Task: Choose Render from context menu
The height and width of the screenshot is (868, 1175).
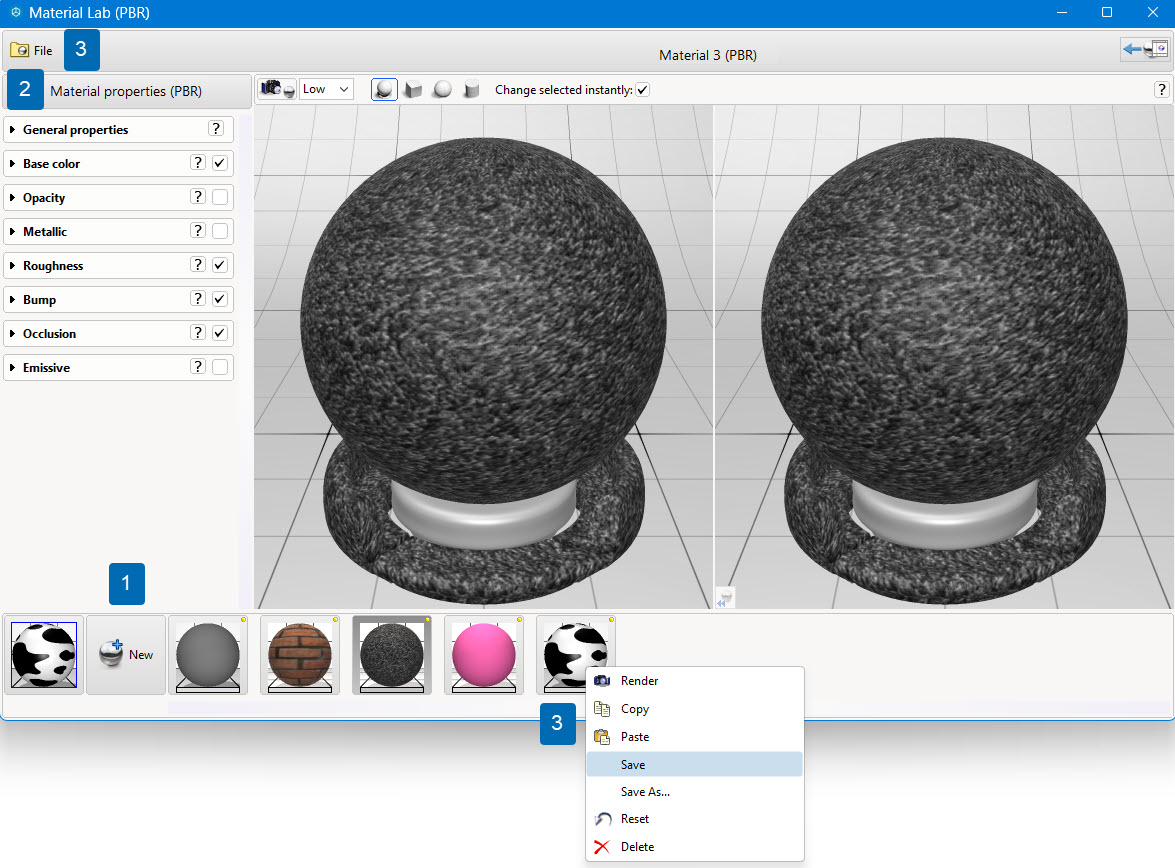Action: 695,681
